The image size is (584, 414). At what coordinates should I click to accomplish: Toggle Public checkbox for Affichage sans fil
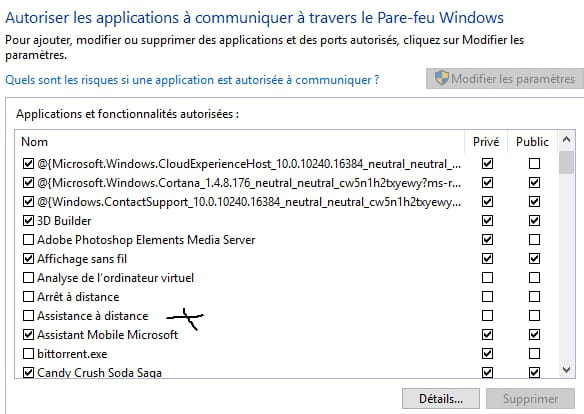coord(534,258)
